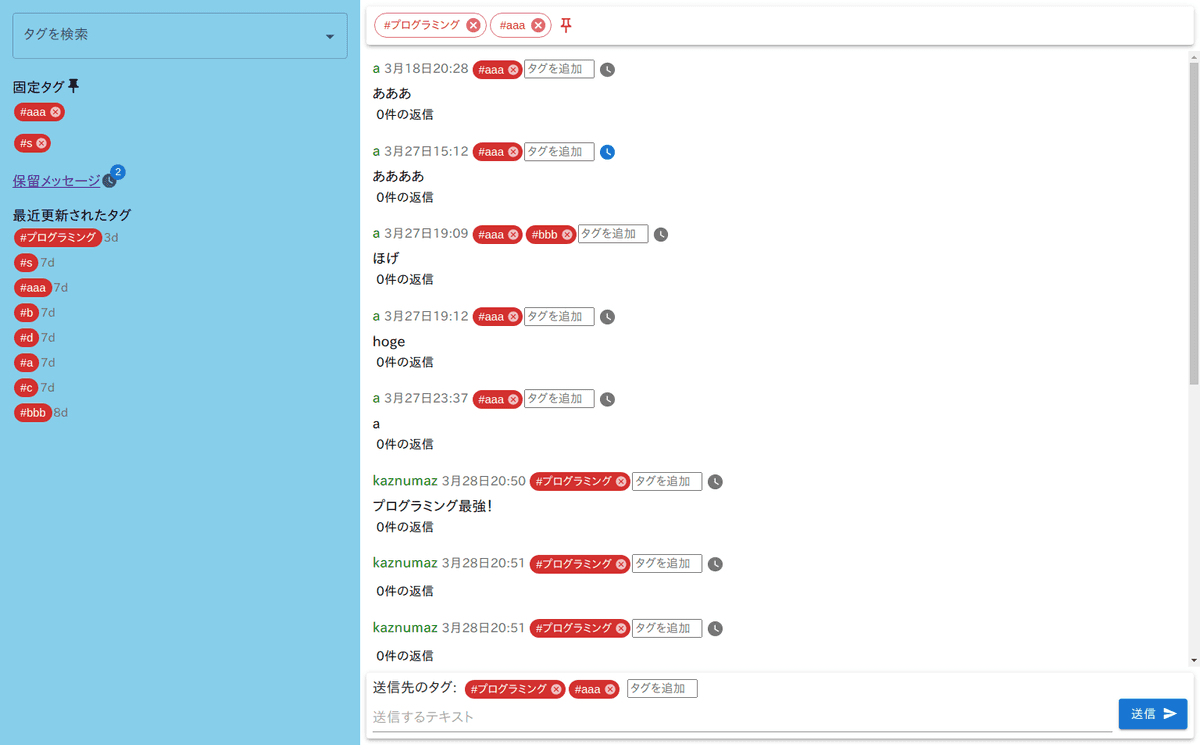This screenshot has height=745, width=1200.
Task: Remove #aaa from the 送信先のタグ row
Action: [x=610, y=689]
